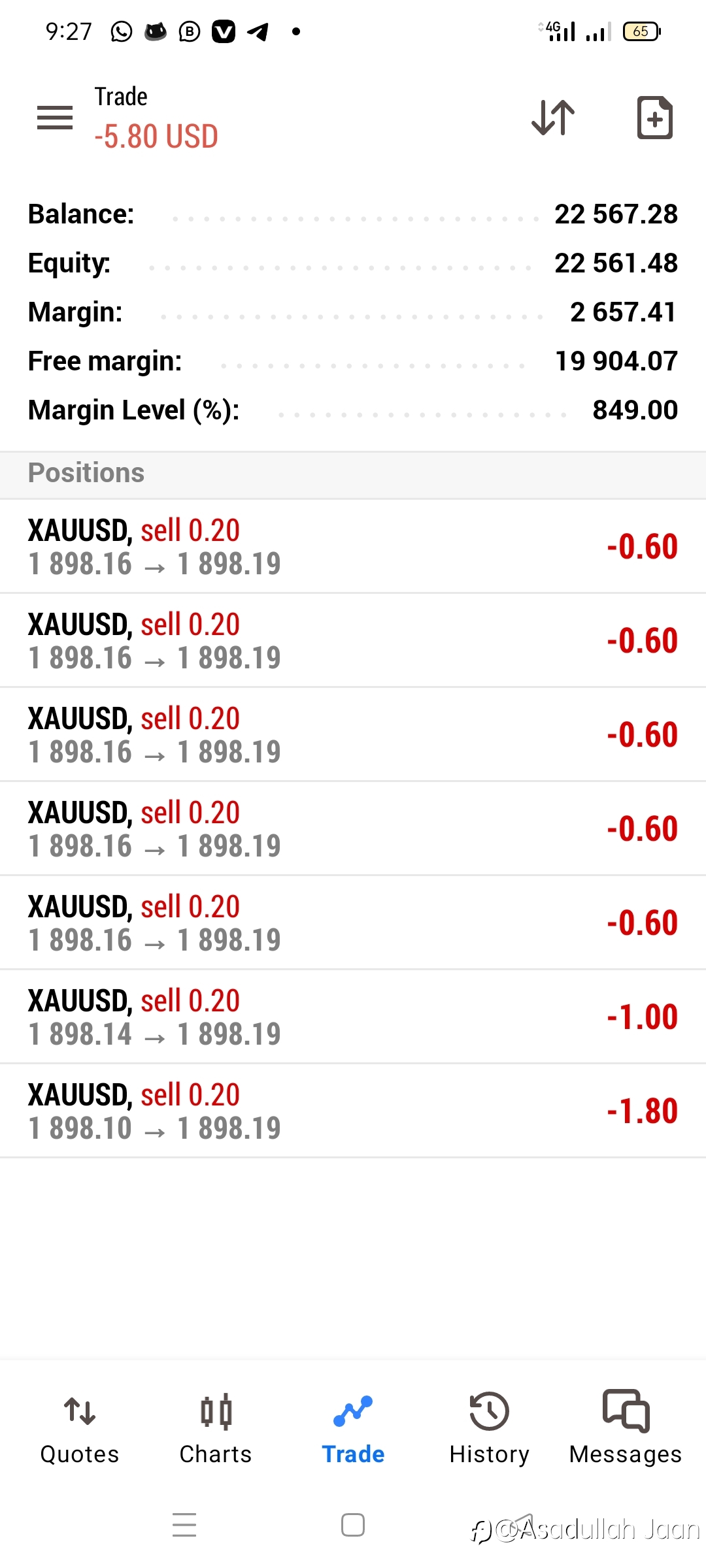Tap the Margin Level (%) row
706x1568 pixels.
(353, 410)
